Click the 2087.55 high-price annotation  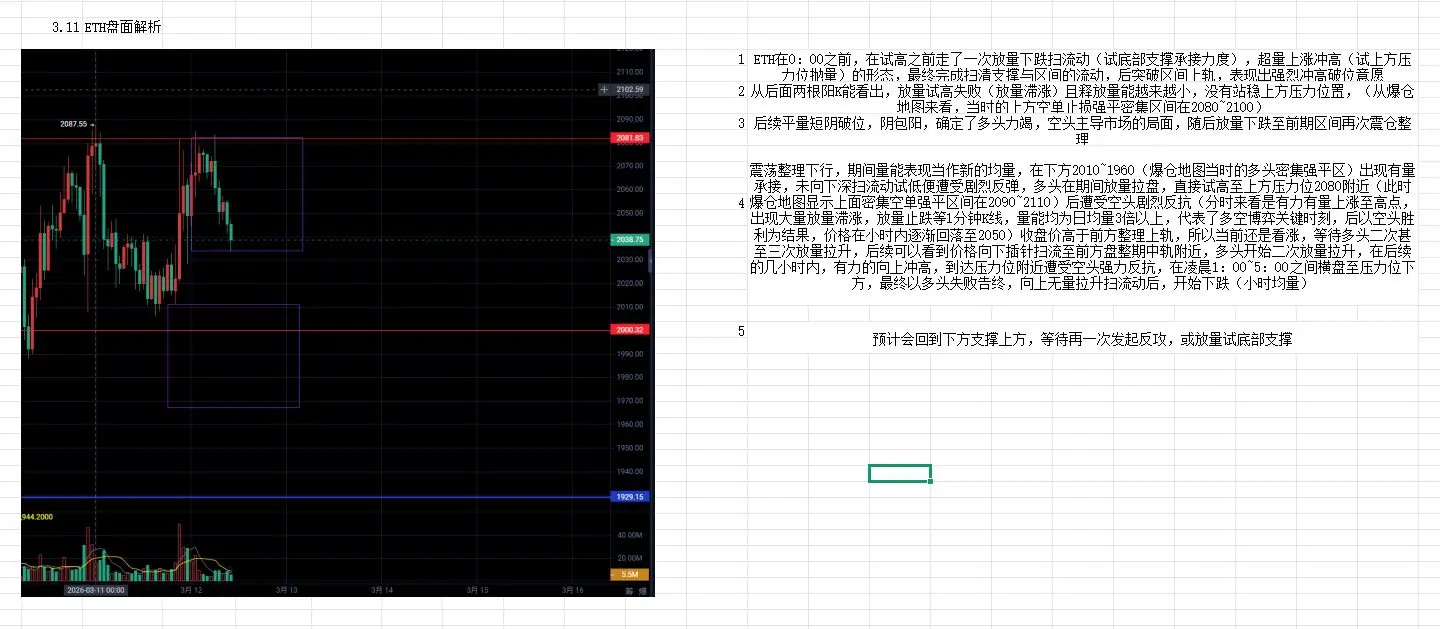(x=76, y=124)
